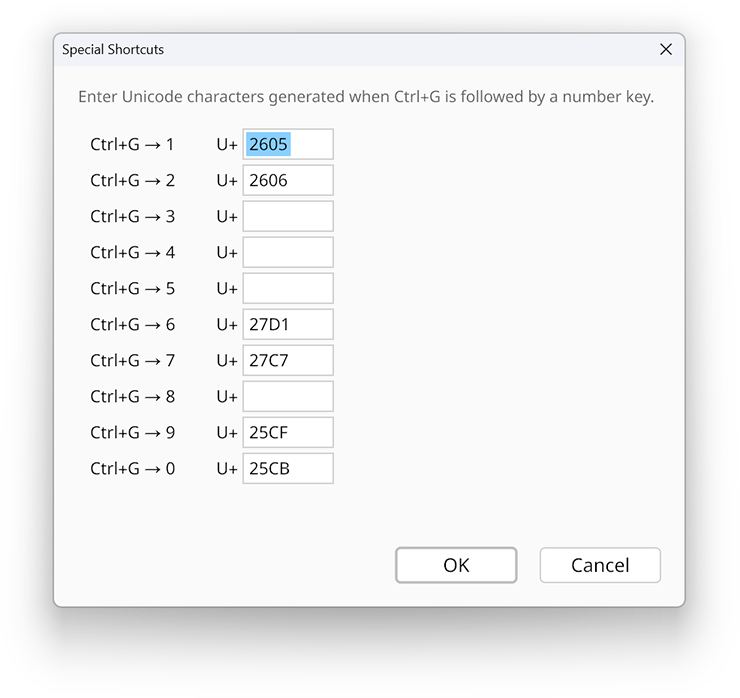
Task: Focus the empty Ctrl+G → 3 field
Action: 288,216
